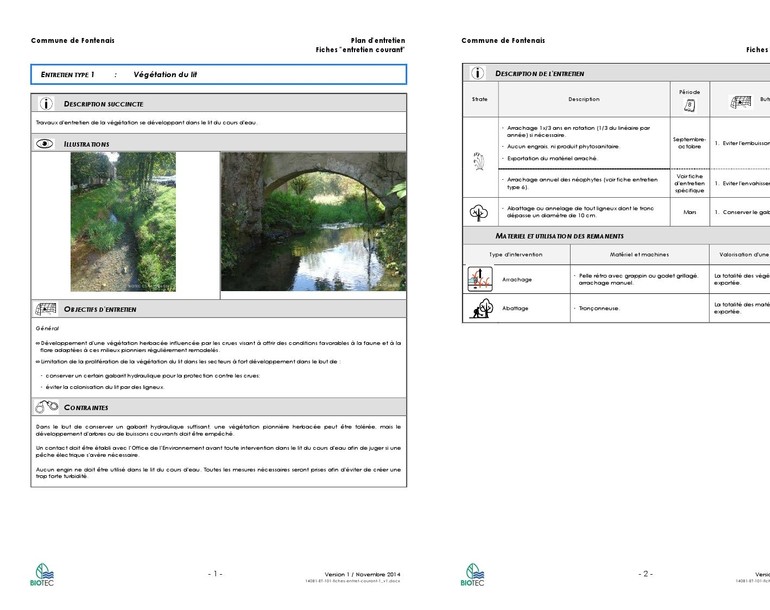Screen dimensions: 770x610
Task: Select 'Entretien type 1' label
Action: click(x=67, y=75)
